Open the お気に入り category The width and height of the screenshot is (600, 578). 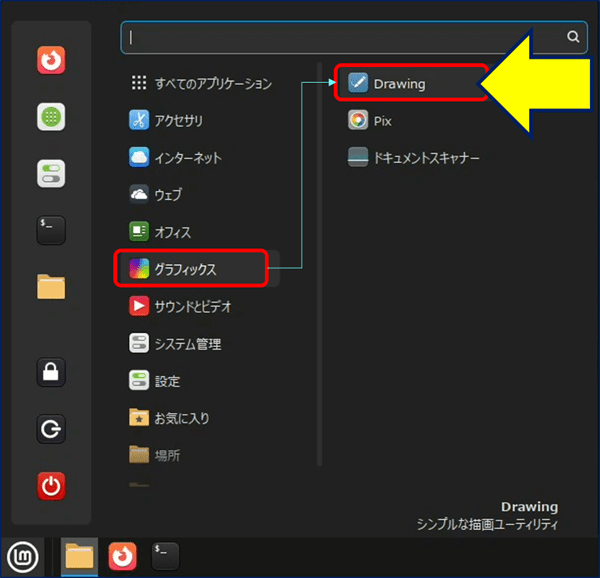(x=201, y=418)
